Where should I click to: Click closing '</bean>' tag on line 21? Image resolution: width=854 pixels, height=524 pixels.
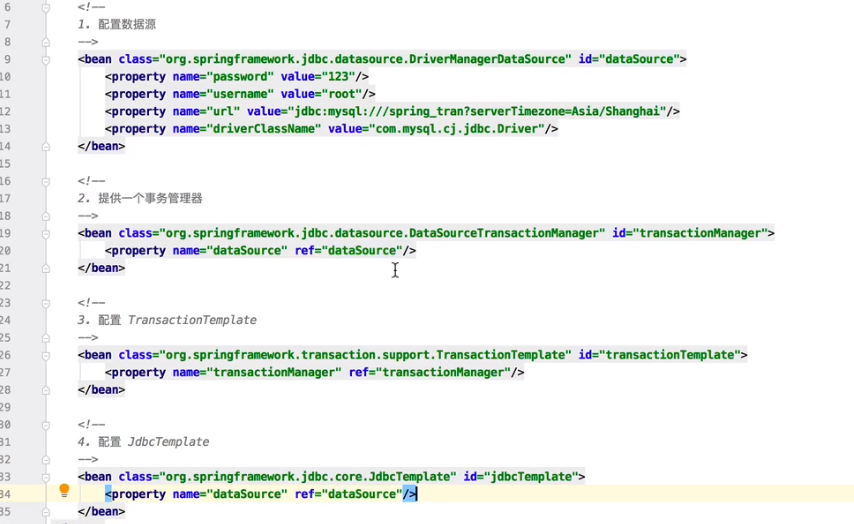click(101, 268)
